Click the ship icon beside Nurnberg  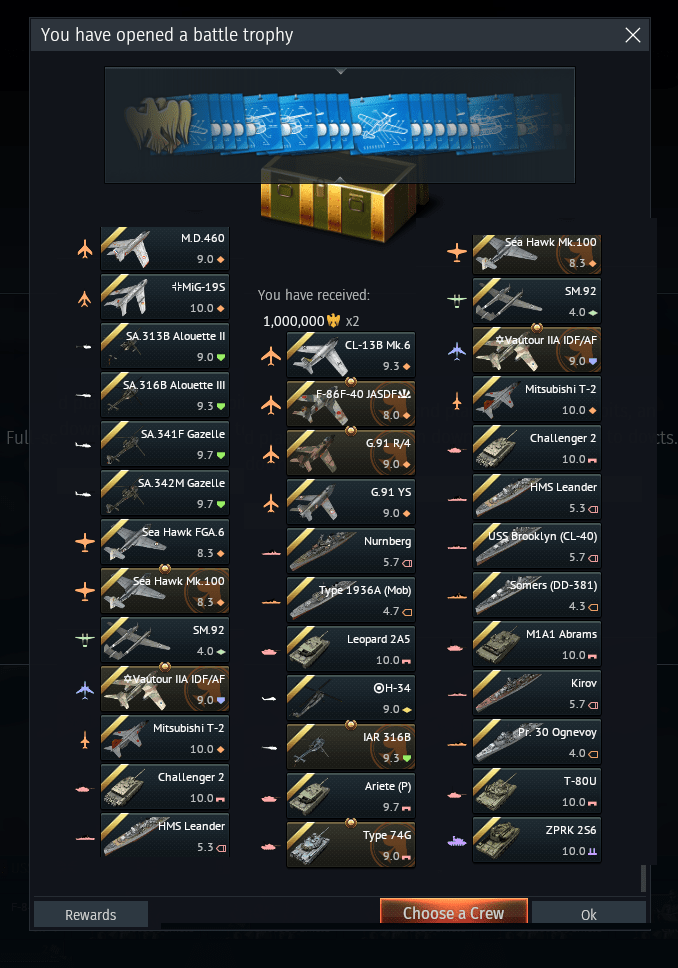[271, 553]
